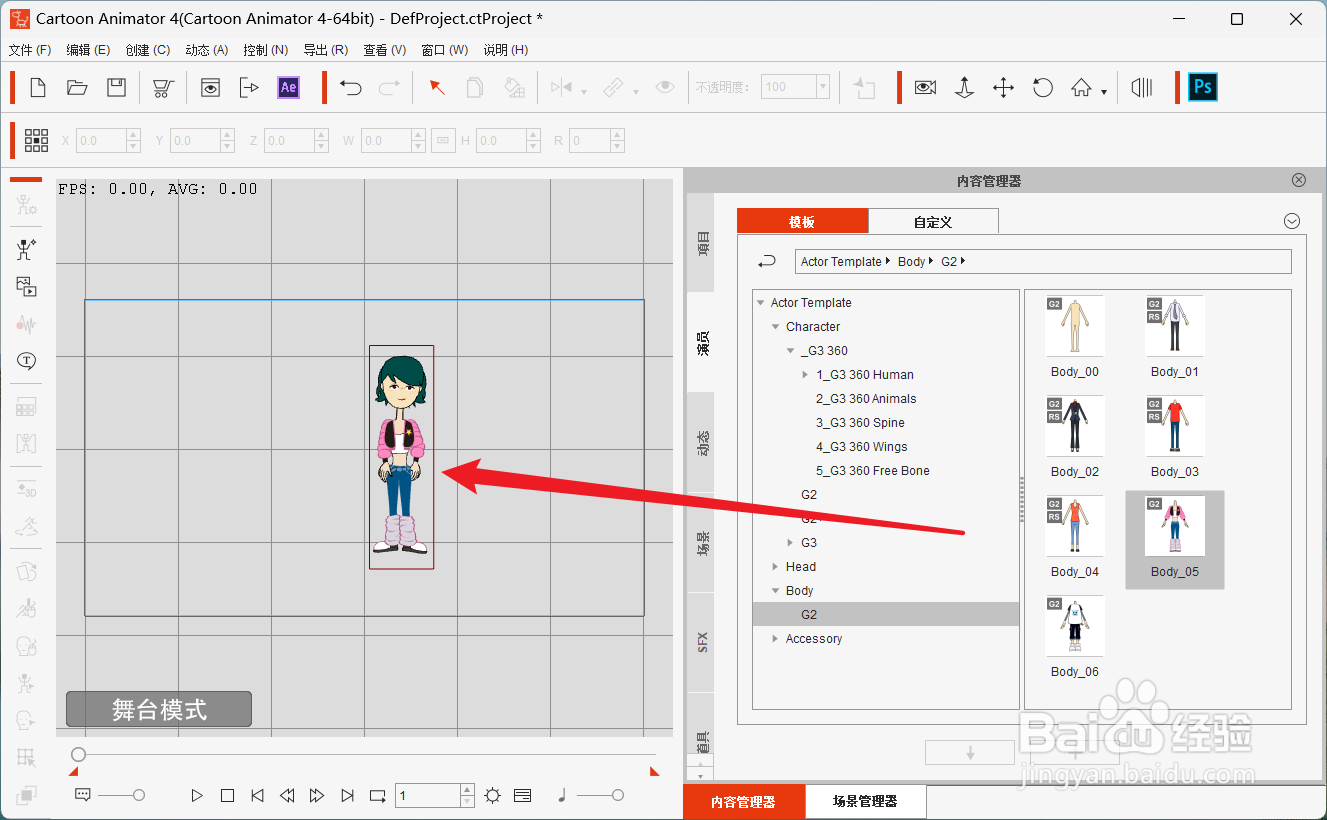
Task: Open the 文件 (F) menu
Action: 30,50
